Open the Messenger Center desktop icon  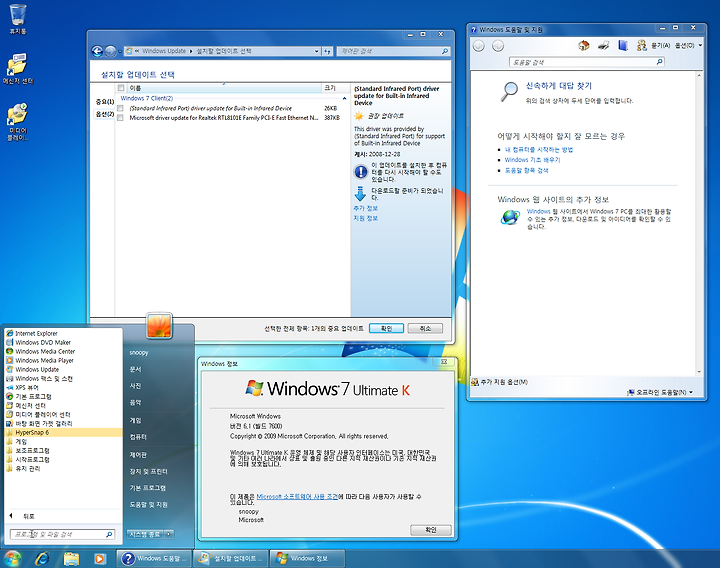17,68
